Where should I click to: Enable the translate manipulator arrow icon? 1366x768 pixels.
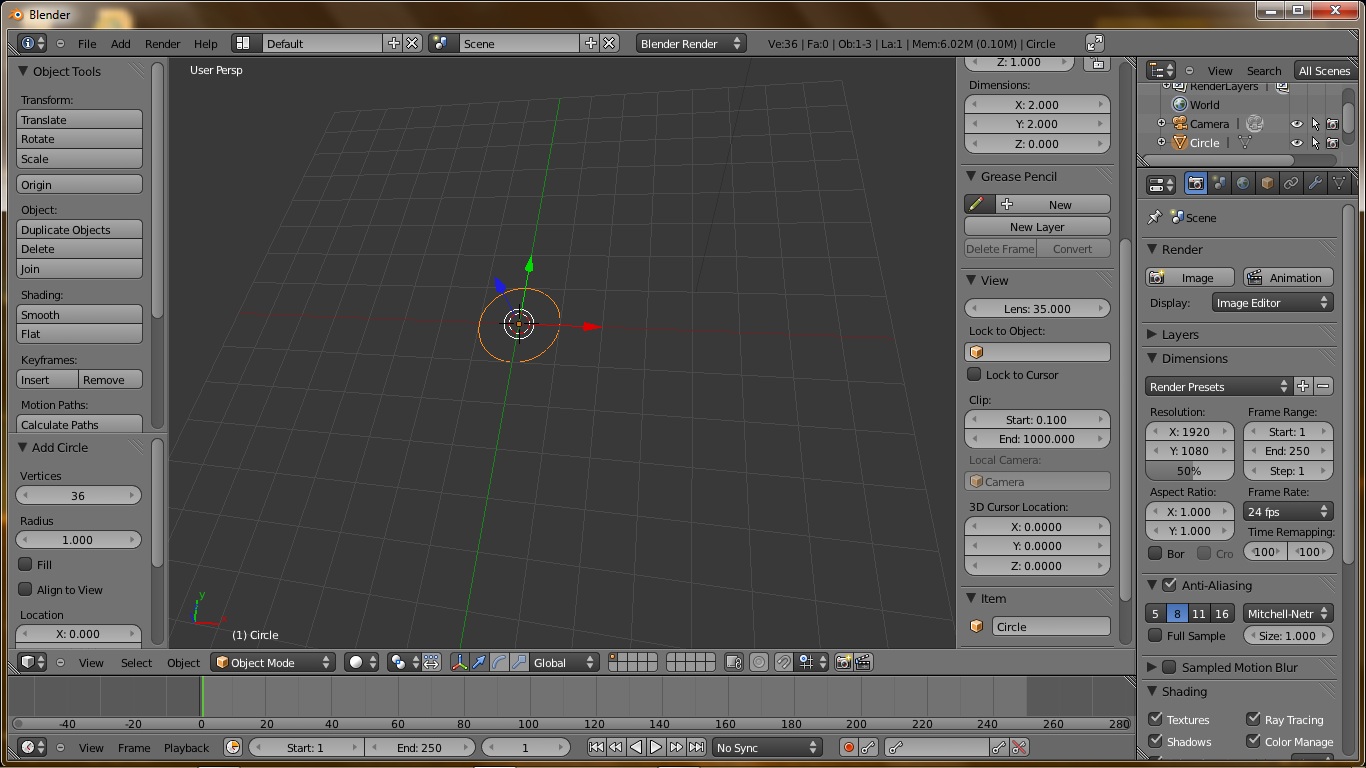point(479,662)
